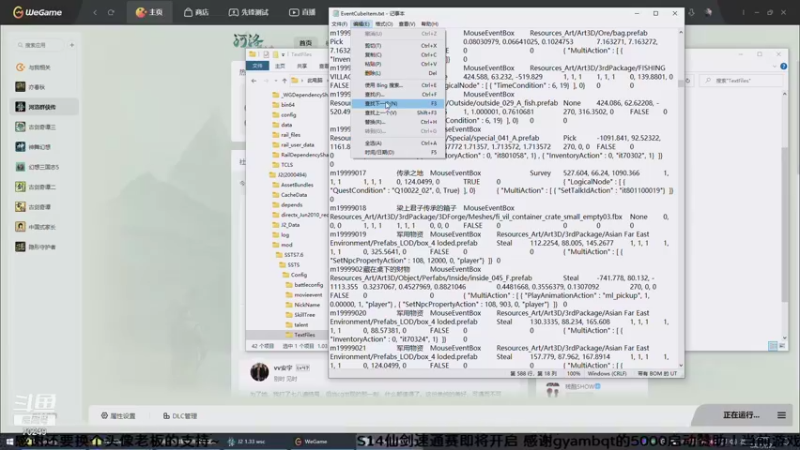800x450 pixels.
Task: Choose 查找 Ctrl+F in edit menu
Action: pos(398,94)
